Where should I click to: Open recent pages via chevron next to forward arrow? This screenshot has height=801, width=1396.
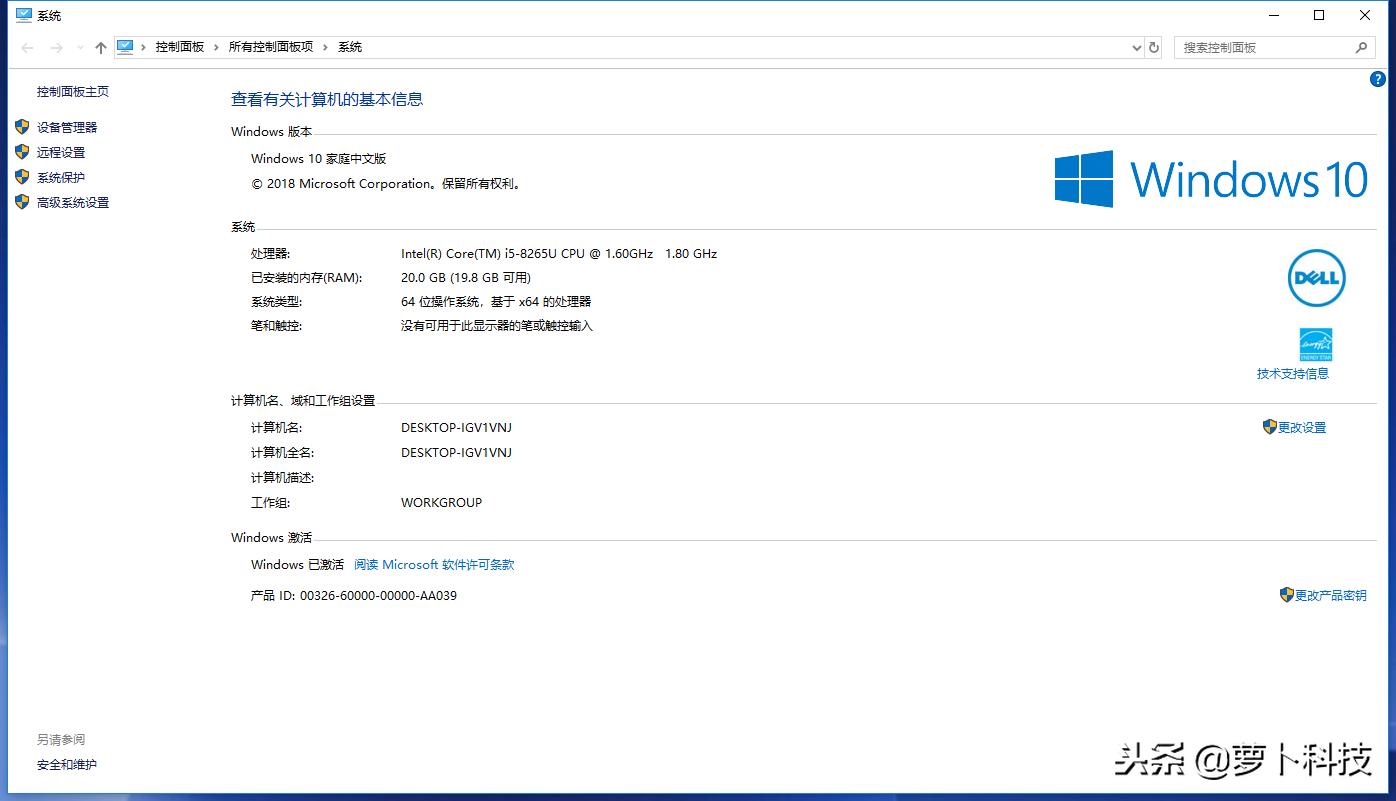coord(79,47)
